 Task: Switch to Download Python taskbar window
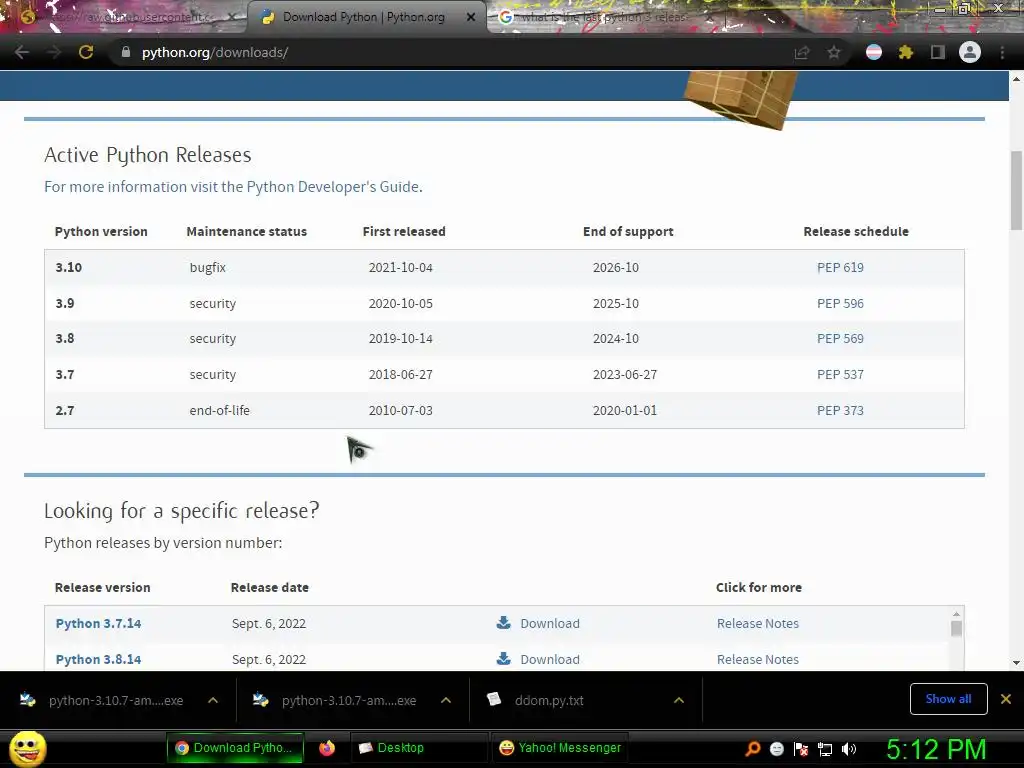(235, 748)
